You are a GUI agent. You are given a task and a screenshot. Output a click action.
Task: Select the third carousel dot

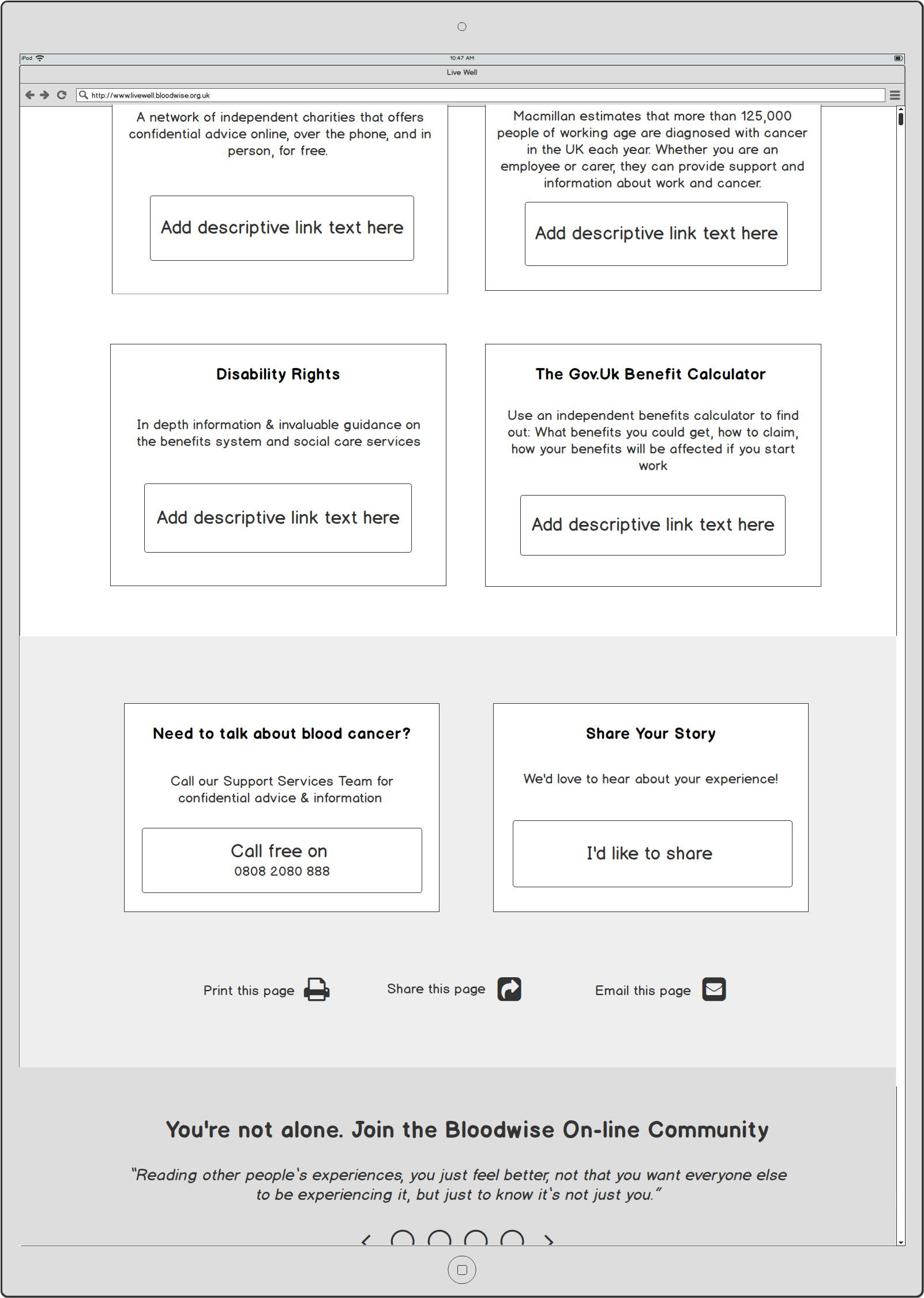pos(476,1239)
